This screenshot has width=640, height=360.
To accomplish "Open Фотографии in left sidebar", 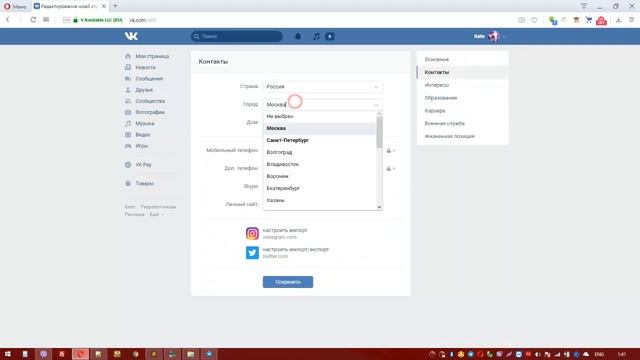I will [150, 112].
